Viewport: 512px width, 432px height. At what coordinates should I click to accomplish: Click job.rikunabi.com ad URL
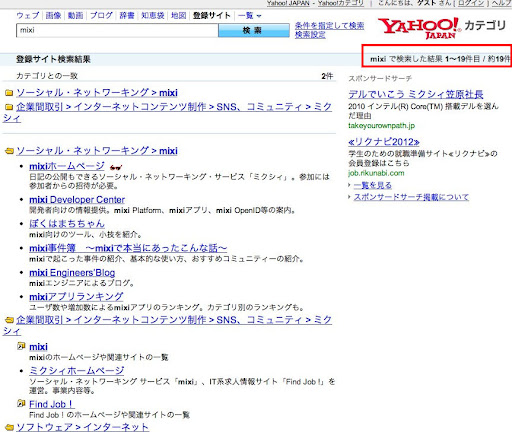click(376, 173)
